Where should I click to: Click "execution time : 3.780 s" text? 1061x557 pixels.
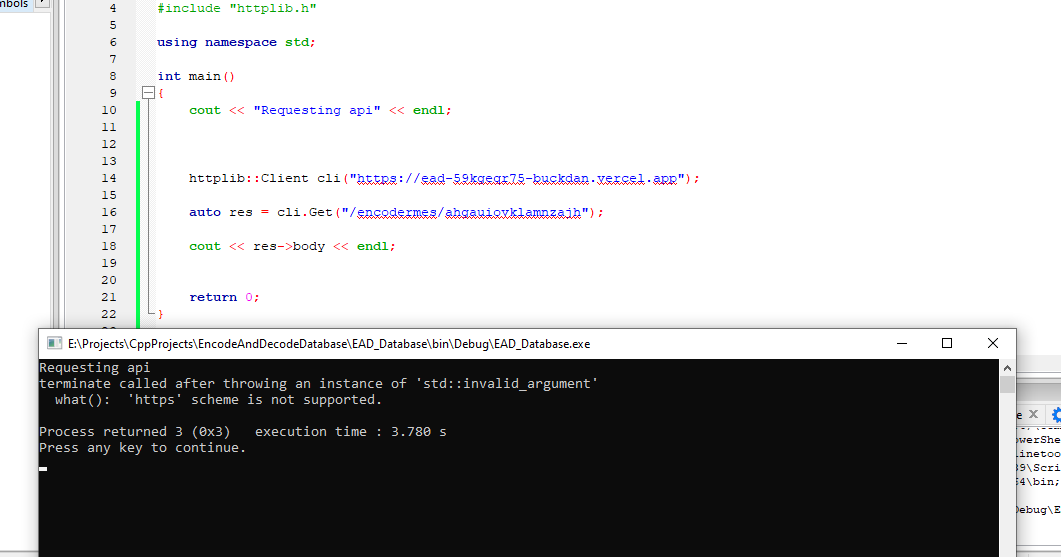pyautogui.click(x=351, y=431)
